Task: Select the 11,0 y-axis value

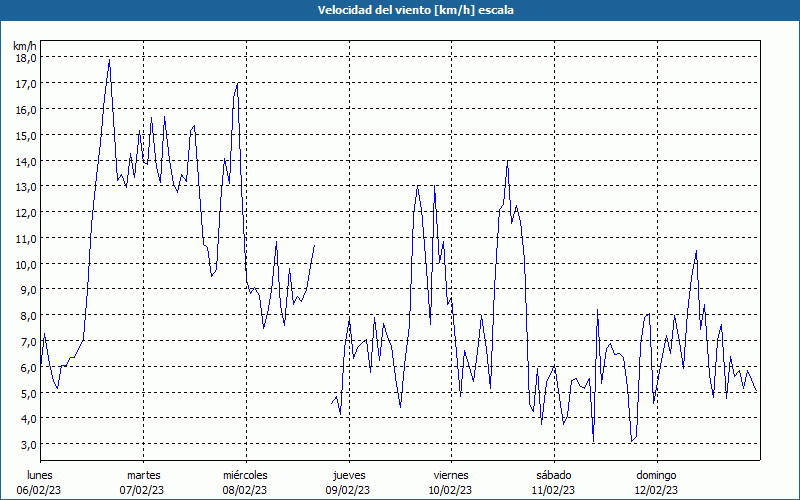Action: point(26,239)
